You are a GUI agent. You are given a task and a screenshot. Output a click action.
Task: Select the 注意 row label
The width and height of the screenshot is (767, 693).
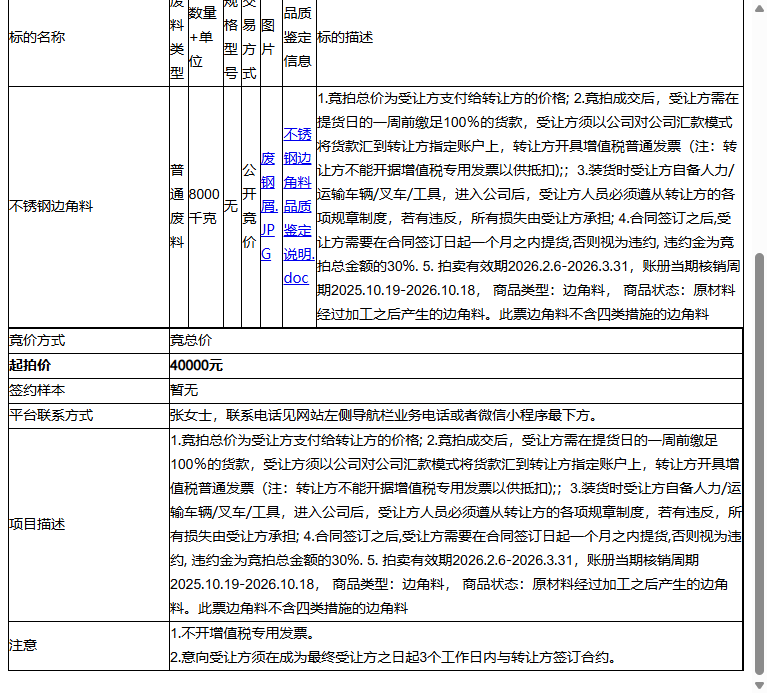(89, 646)
